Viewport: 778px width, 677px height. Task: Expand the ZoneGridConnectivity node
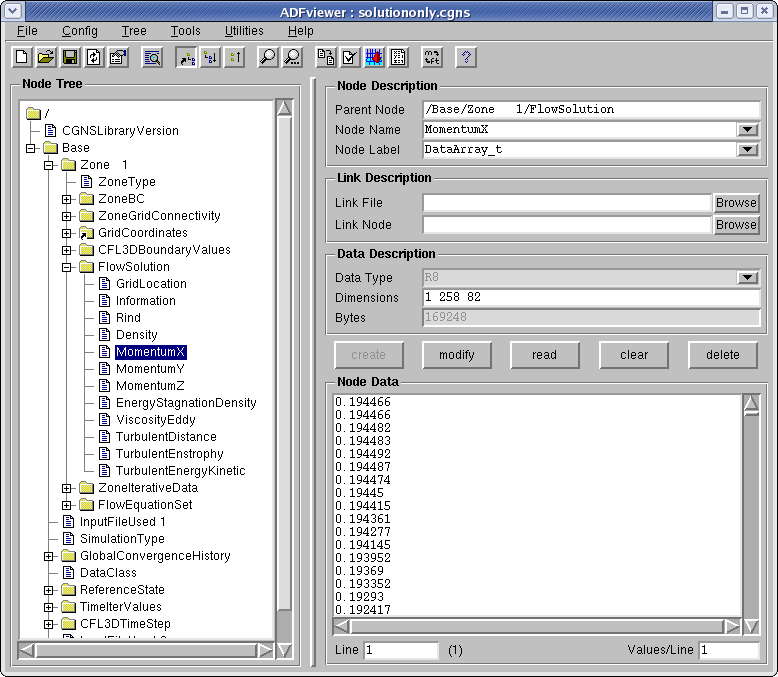66,216
